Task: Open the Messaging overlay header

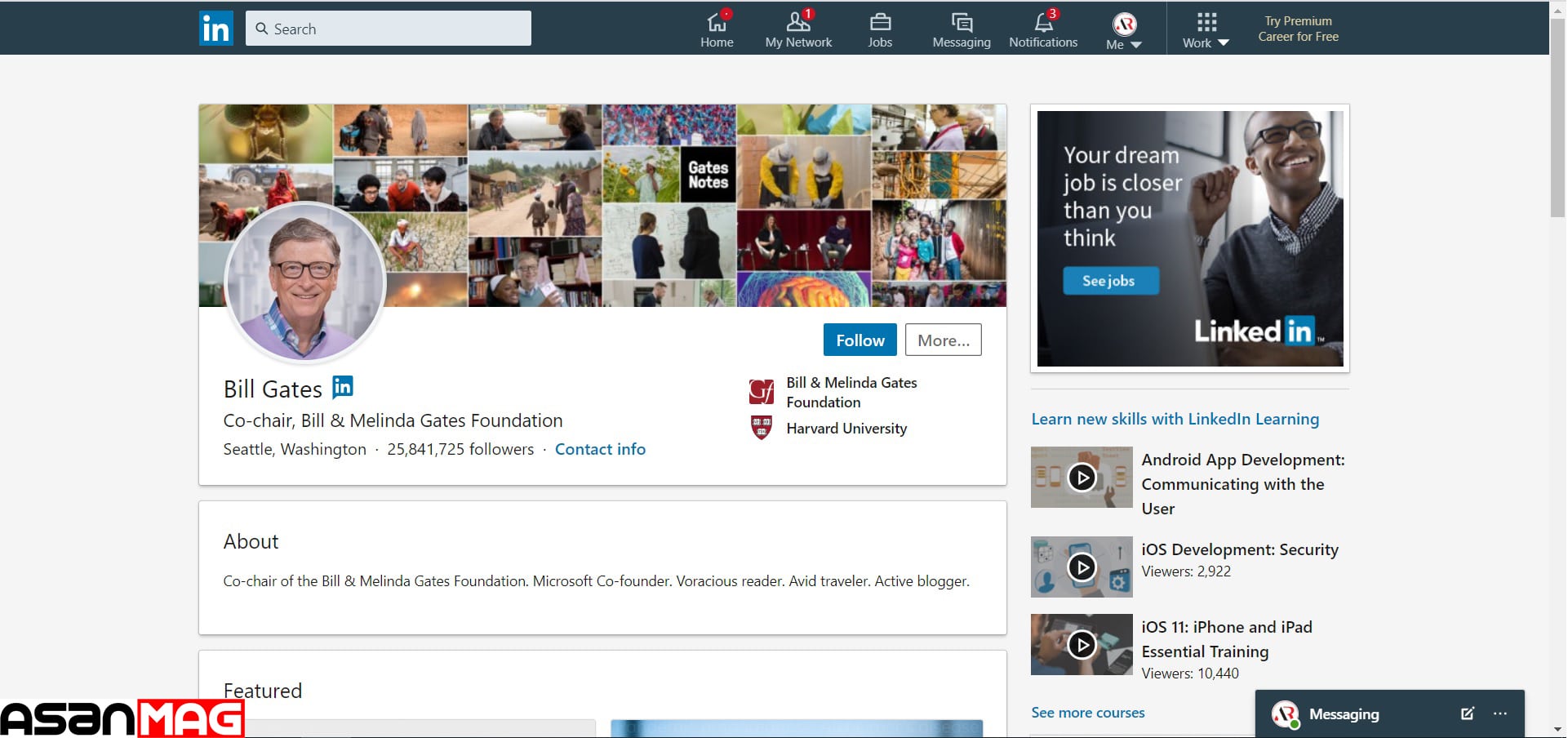Action: point(1390,714)
